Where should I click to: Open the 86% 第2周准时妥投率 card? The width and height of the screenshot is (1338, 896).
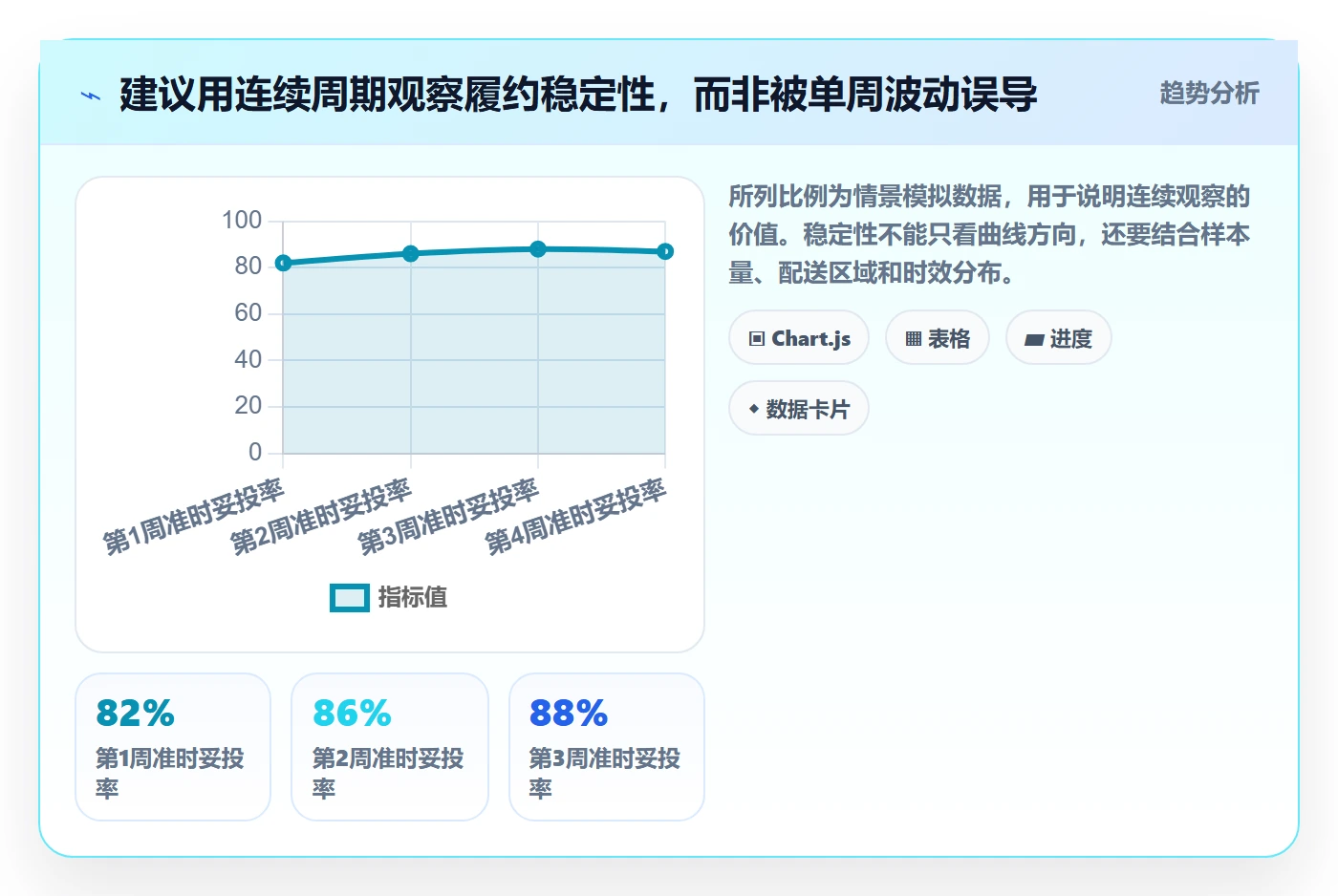click(x=390, y=747)
